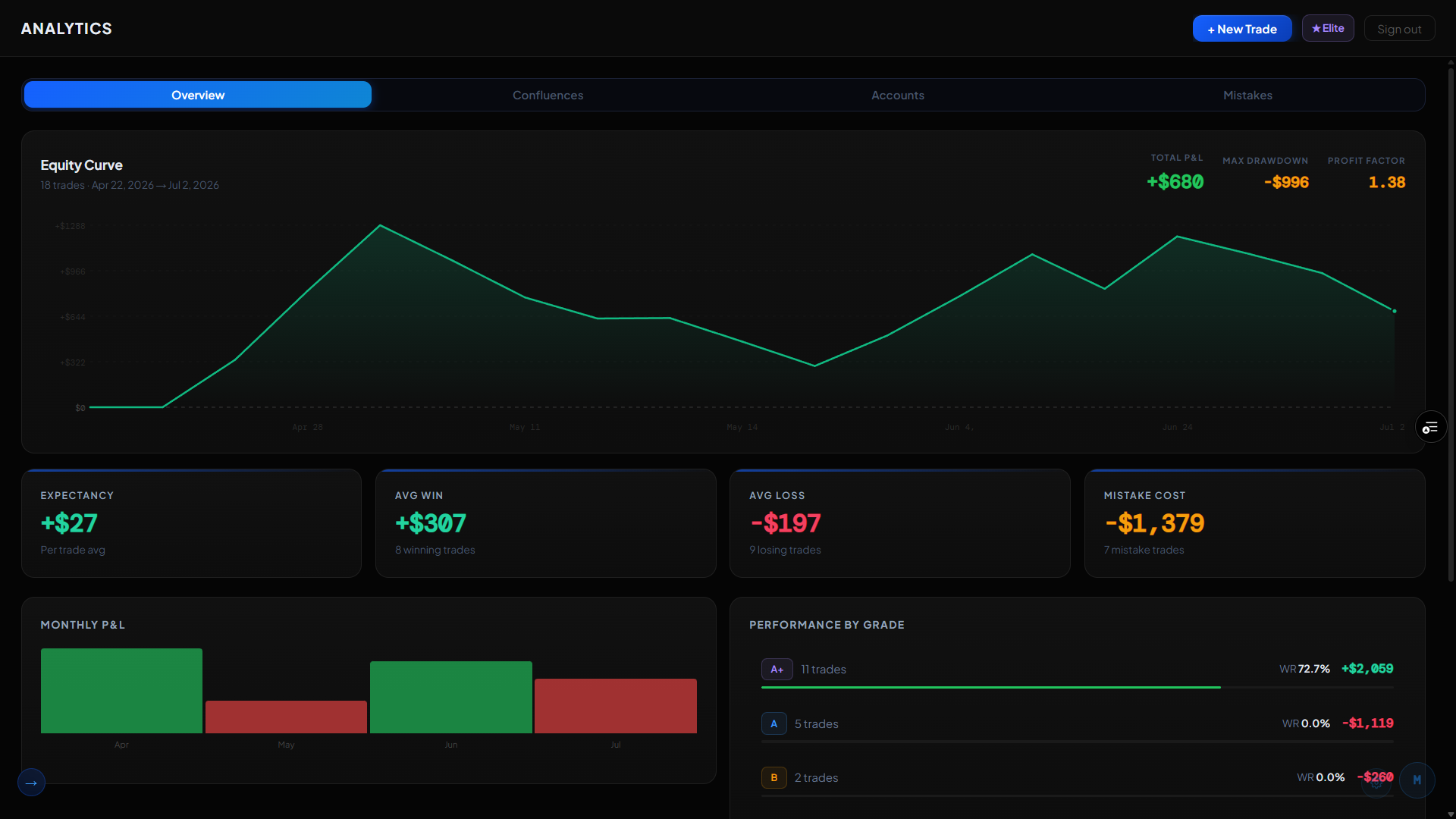Screen dimensions: 1456x819
Task: Click the Performance by Grade heading
Action: pos(827,625)
